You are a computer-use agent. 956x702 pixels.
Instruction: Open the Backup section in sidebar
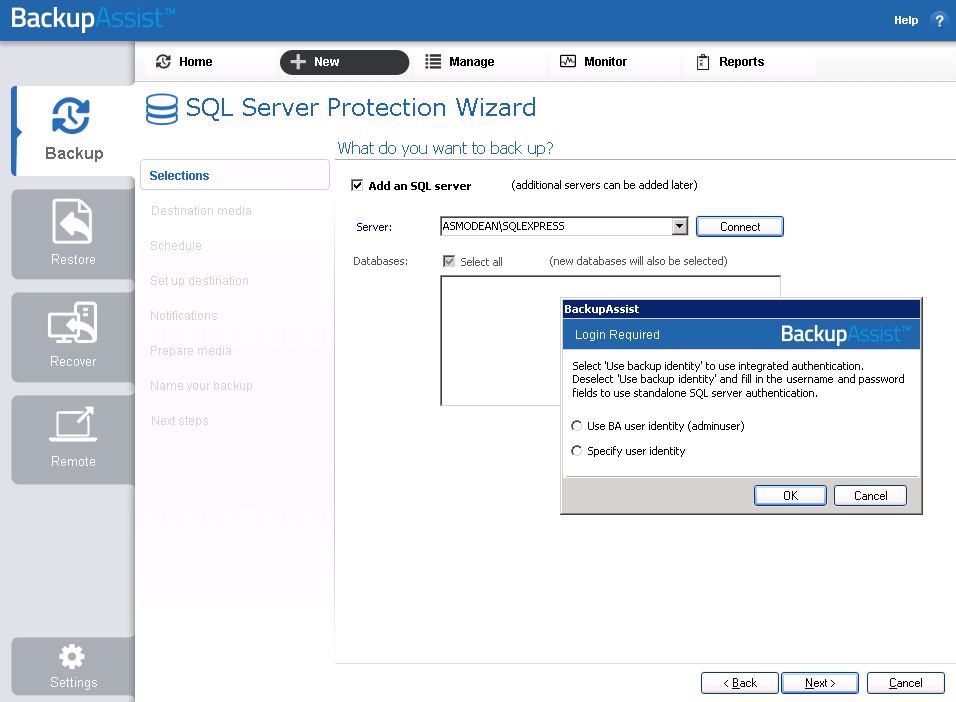[x=74, y=131]
